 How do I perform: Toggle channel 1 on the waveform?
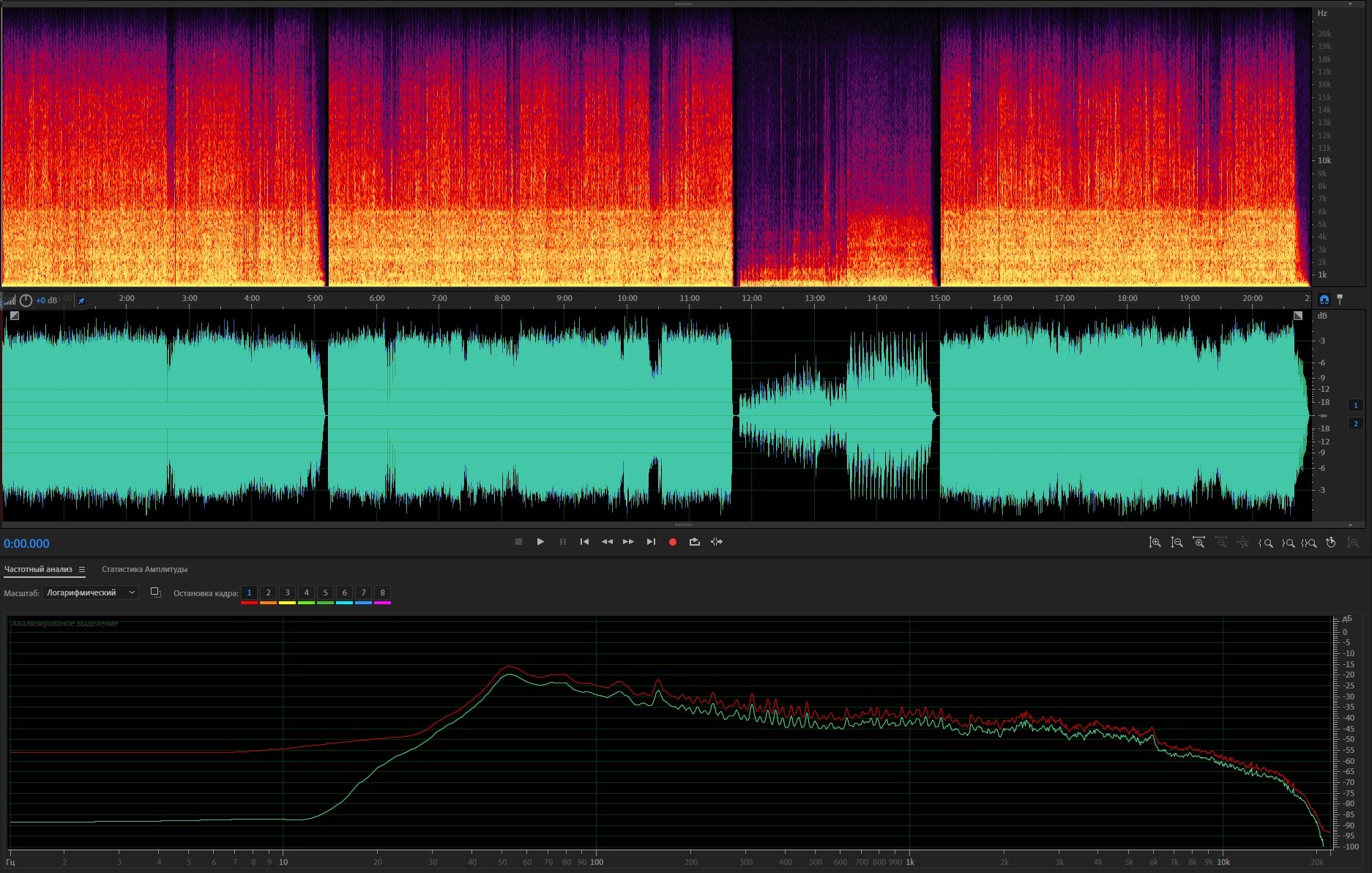(x=1355, y=405)
